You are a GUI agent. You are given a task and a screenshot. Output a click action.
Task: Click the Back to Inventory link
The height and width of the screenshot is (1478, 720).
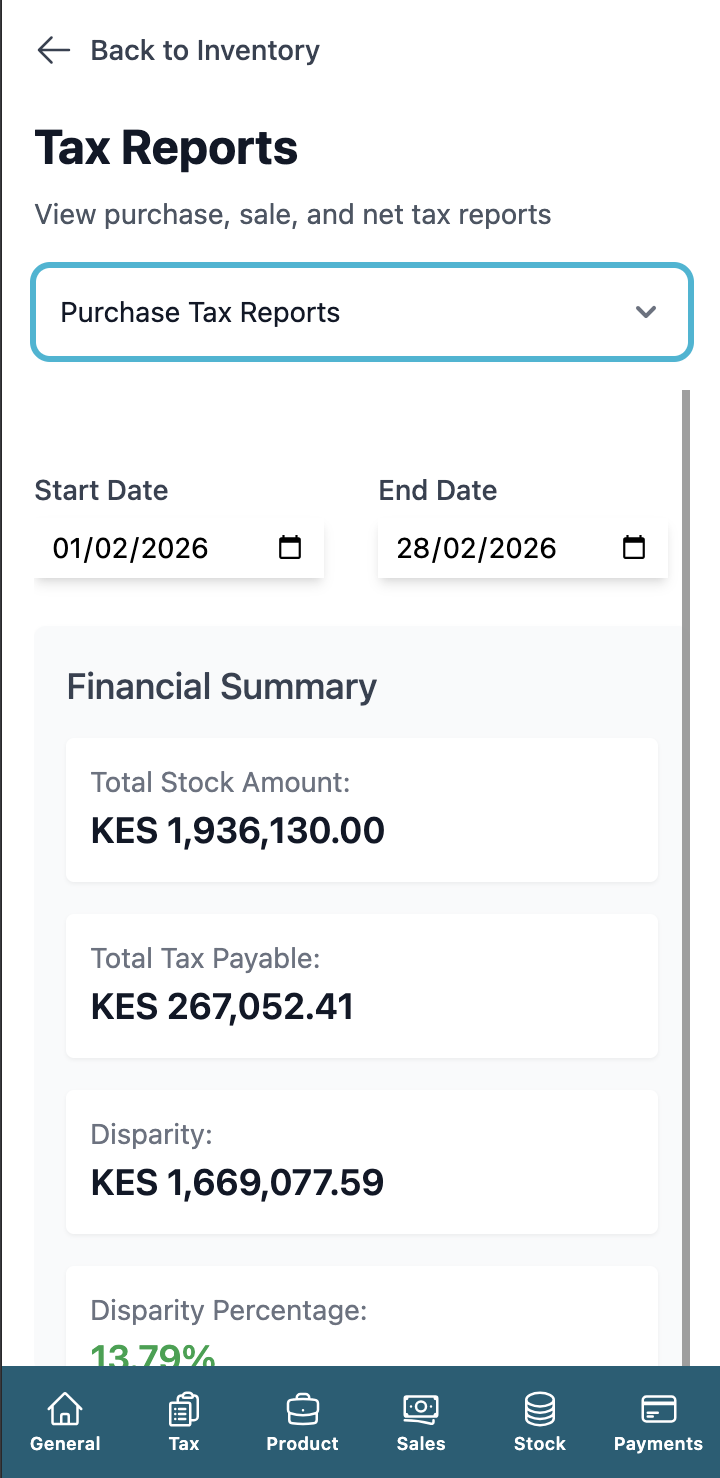point(204,50)
